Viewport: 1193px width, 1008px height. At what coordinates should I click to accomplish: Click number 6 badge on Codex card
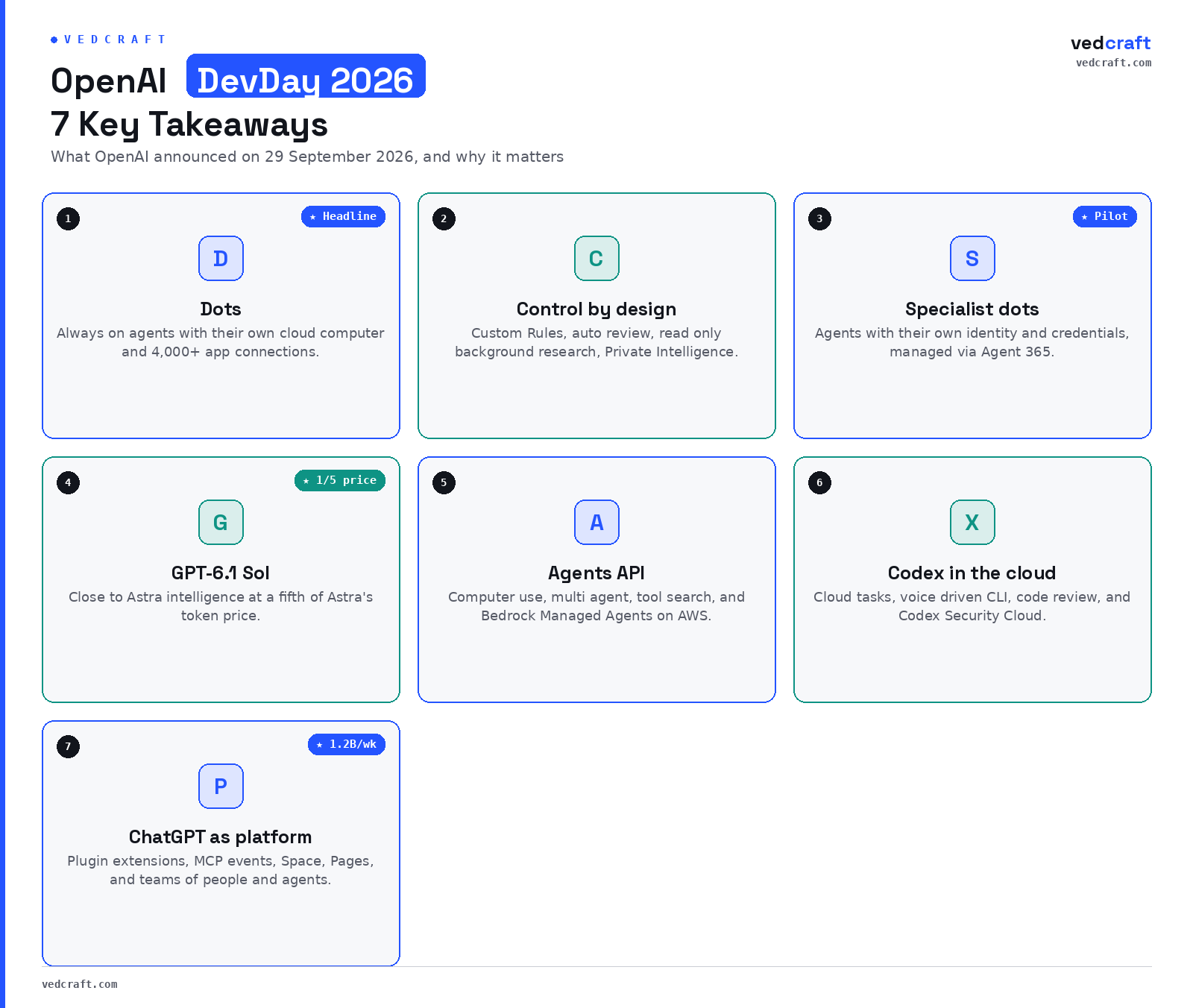(819, 482)
